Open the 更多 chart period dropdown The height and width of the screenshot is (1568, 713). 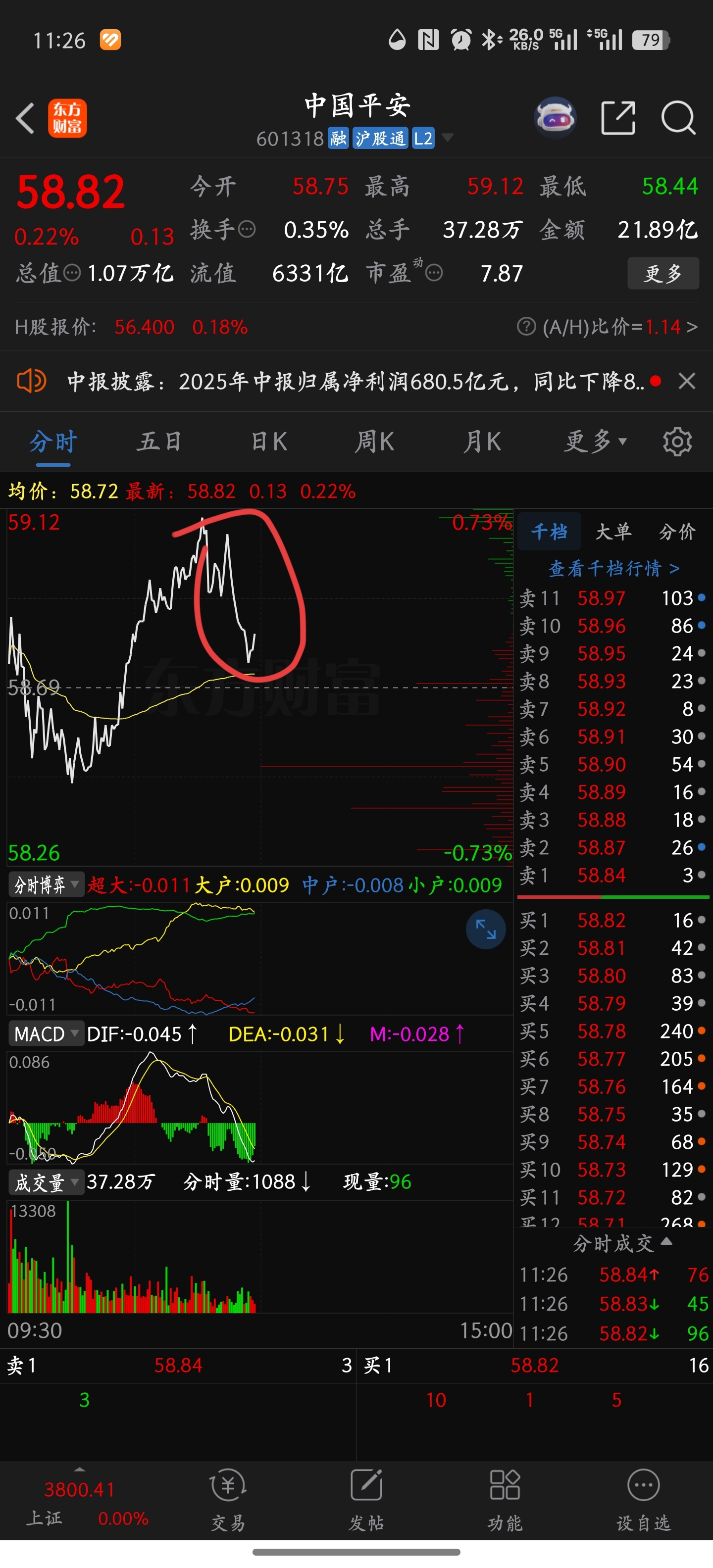(595, 441)
